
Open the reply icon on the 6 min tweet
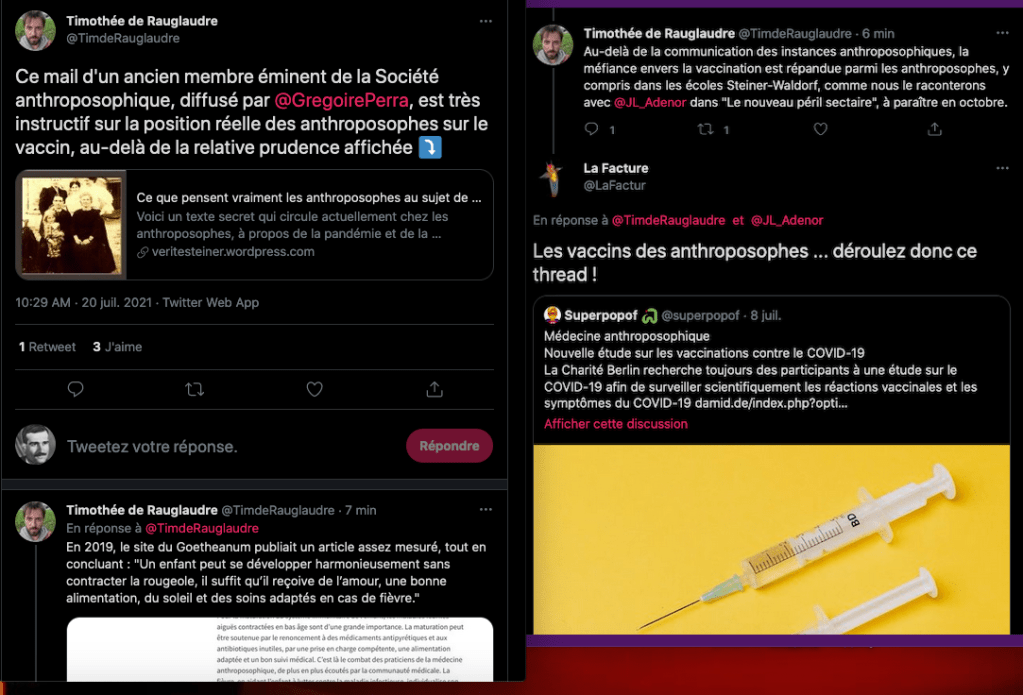(x=591, y=129)
